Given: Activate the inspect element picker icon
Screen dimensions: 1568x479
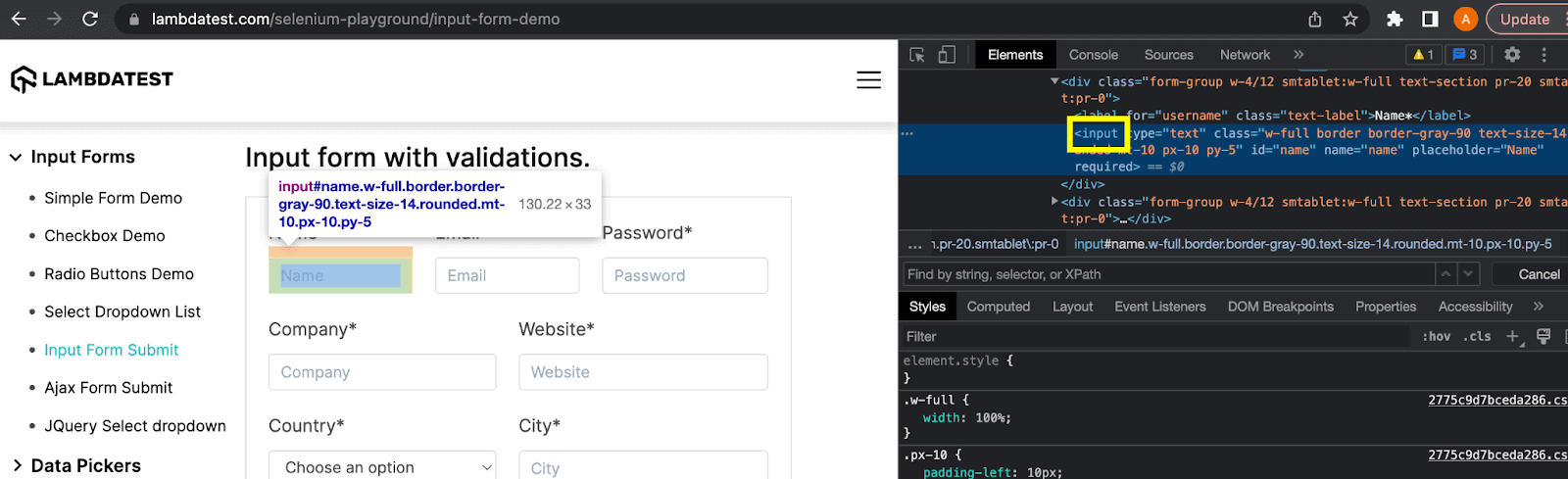Looking at the screenshot, I should coord(917,55).
